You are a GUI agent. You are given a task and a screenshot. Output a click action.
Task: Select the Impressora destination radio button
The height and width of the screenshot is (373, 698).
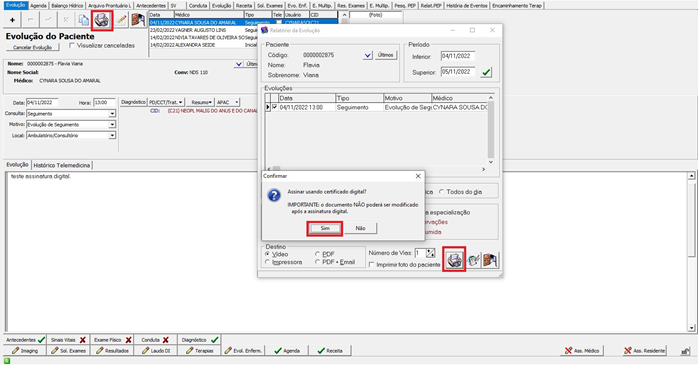(x=267, y=262)
